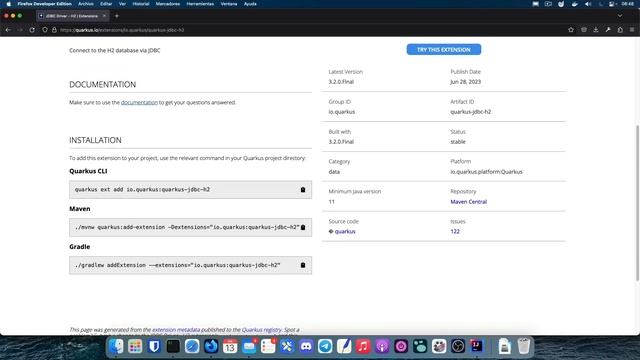640x360 pixels.
Task: Click the TRY THIS EXTENSION button
Action: tap(444, 49)
